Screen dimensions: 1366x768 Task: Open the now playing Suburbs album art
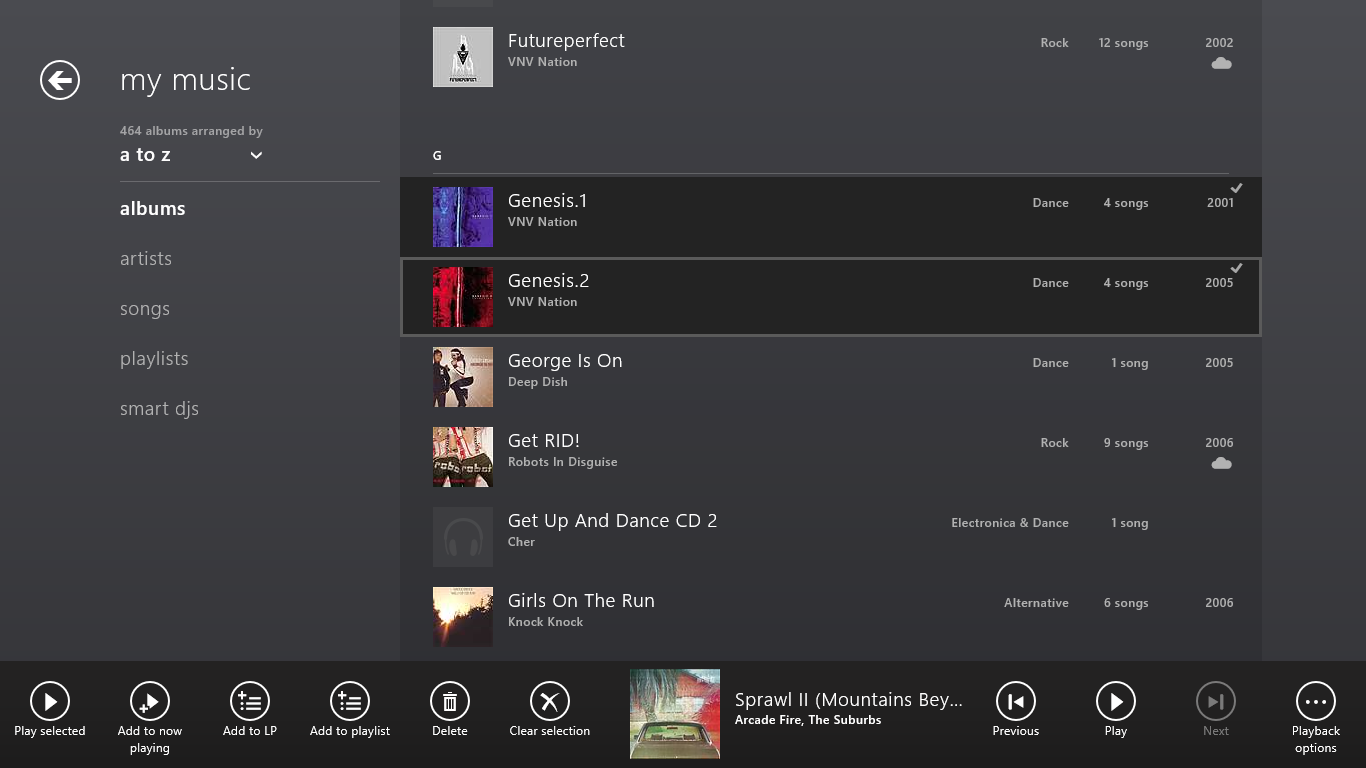click(675, 714)
